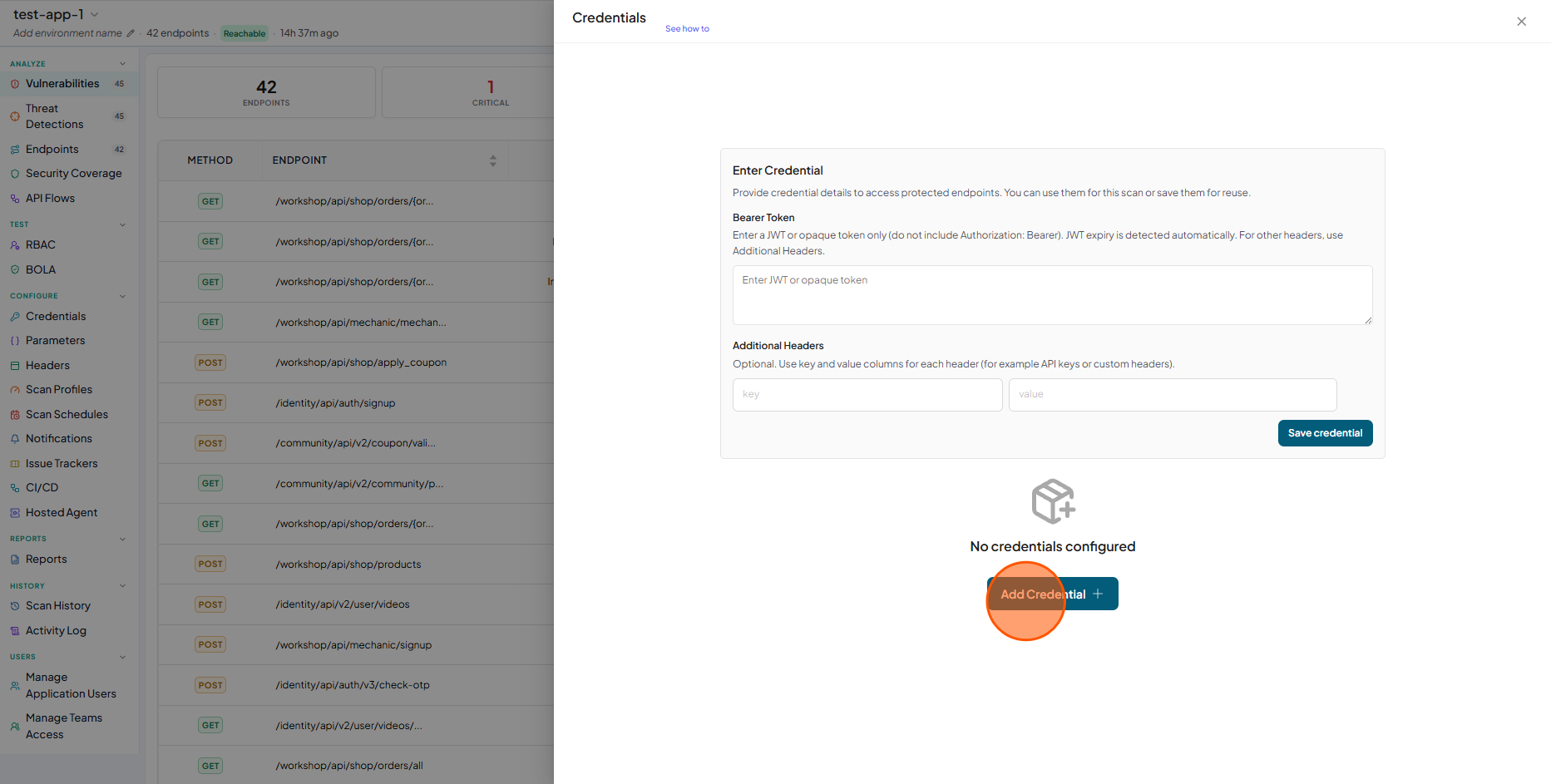Viewport: 1551px width, 784px height.
Task: Select the /workshop/api/shop/orders/all endpoint row
Action: tap(356, 766)
